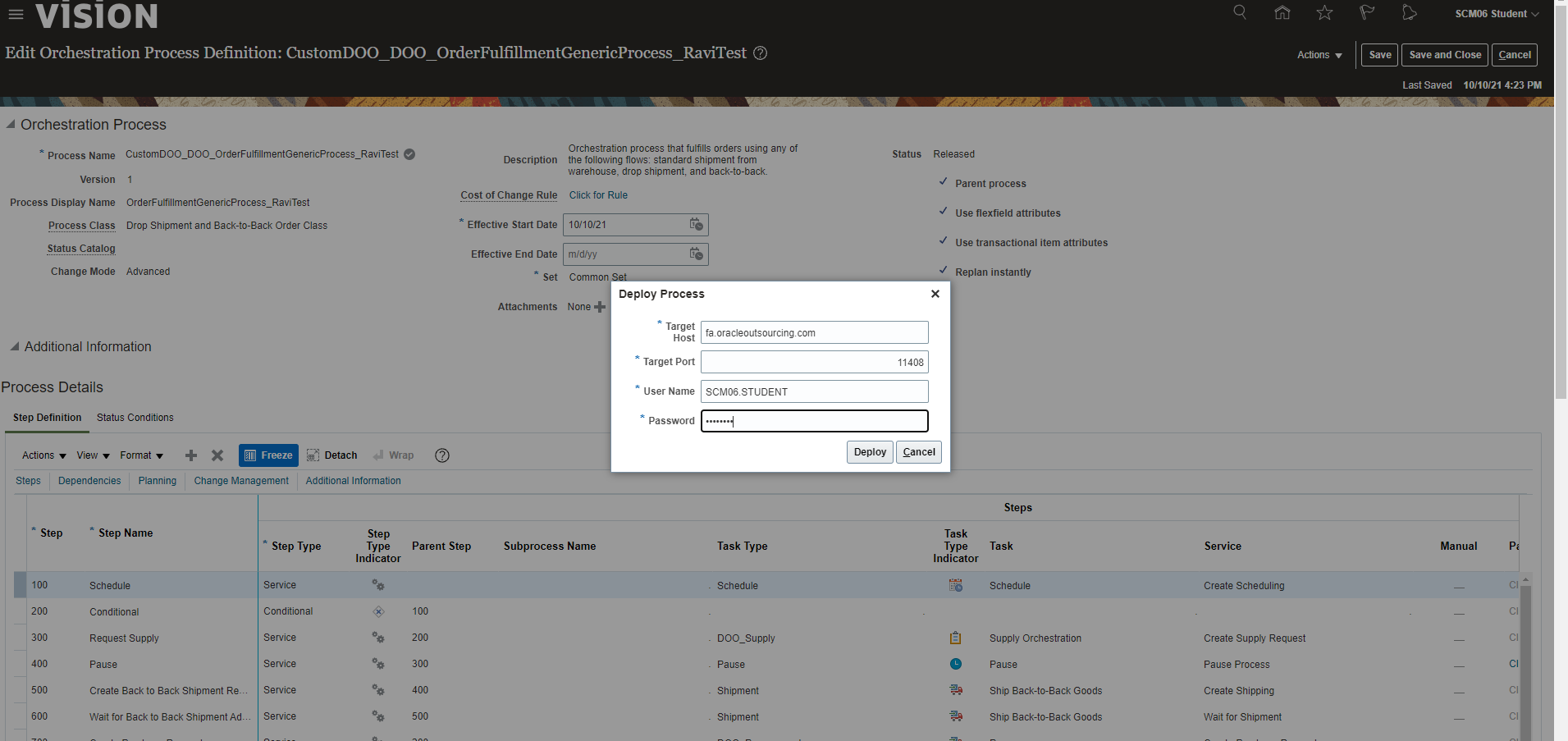Screen dimensions: 1568x741
Task: Collapse the Orchestration Process section
Action: pos(11,125)
